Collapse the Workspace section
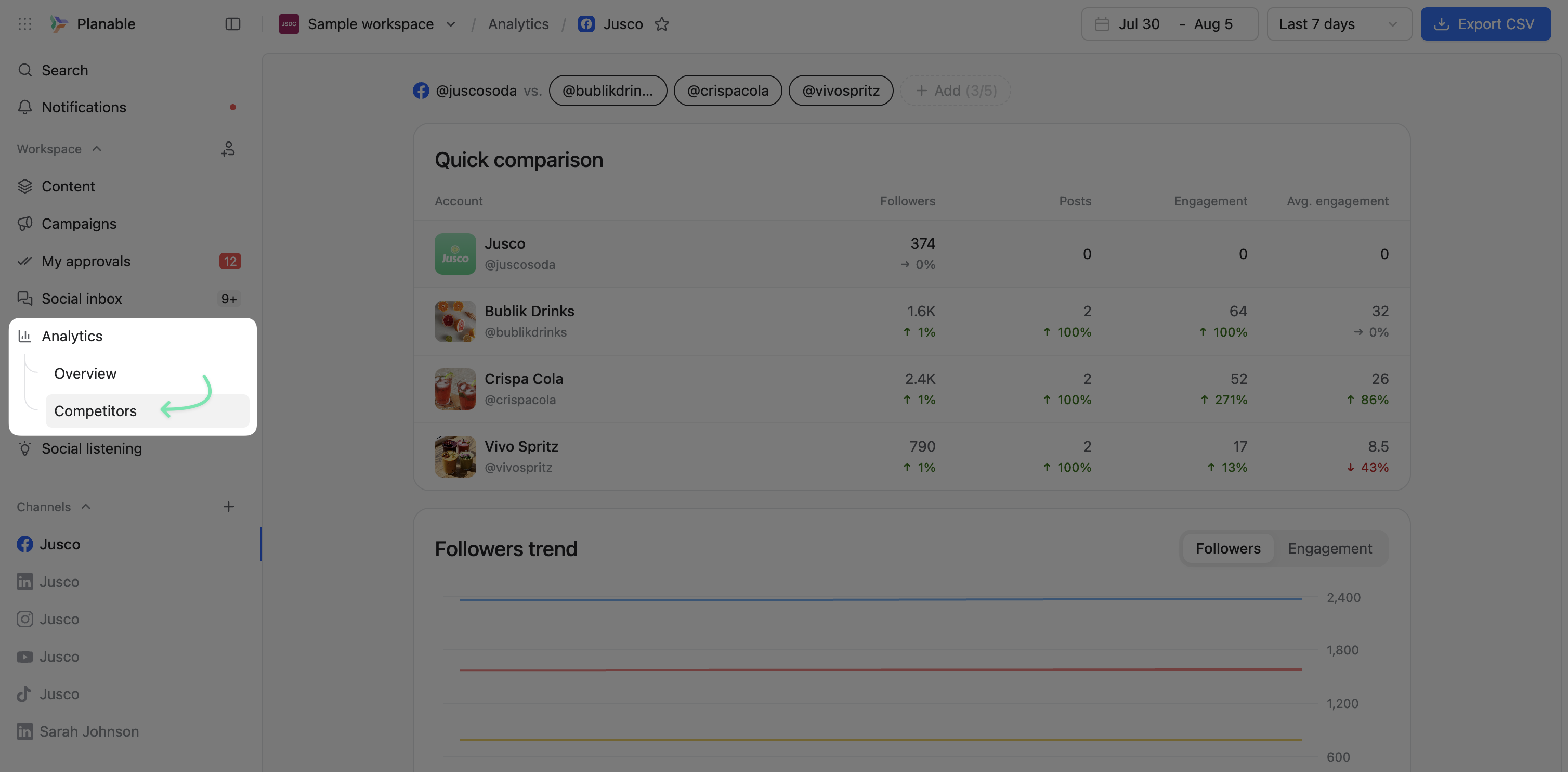Screen dimensions: 1568x772 pyautogui.click(x=97, y=149)
